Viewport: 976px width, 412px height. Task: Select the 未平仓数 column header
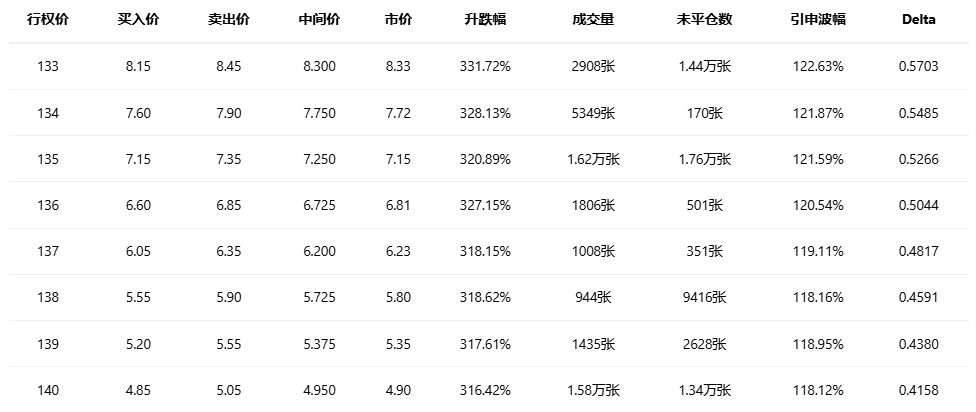click(703, 19)
